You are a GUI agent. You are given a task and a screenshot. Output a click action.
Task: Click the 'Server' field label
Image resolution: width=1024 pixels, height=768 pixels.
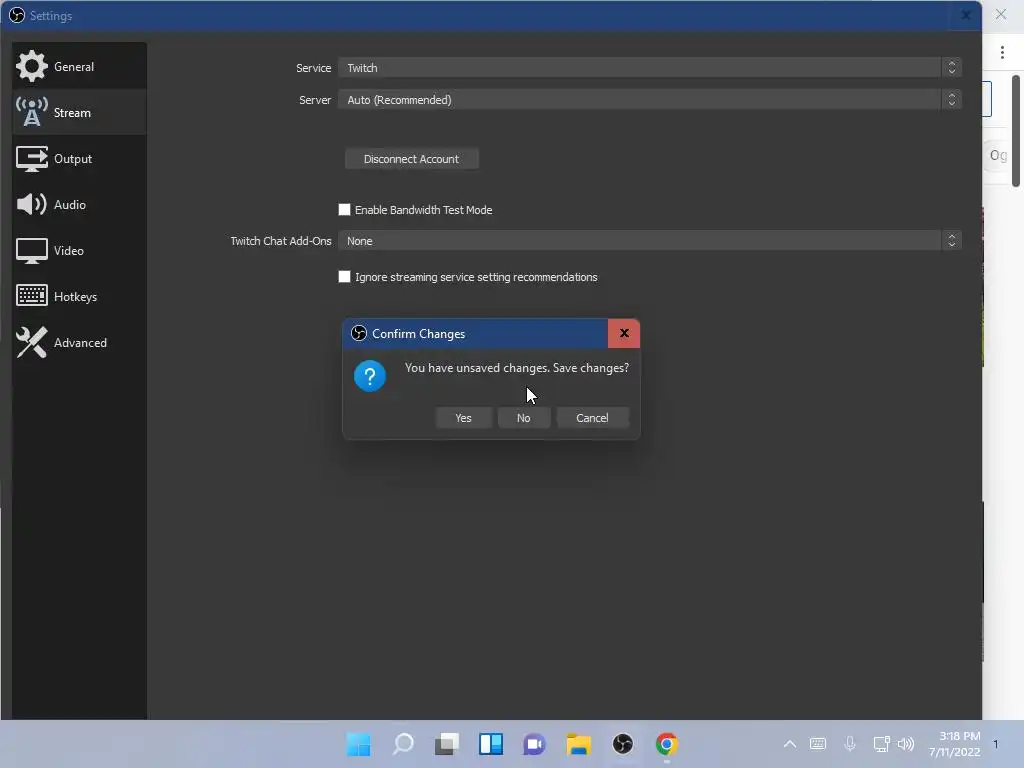coord(315,100)
